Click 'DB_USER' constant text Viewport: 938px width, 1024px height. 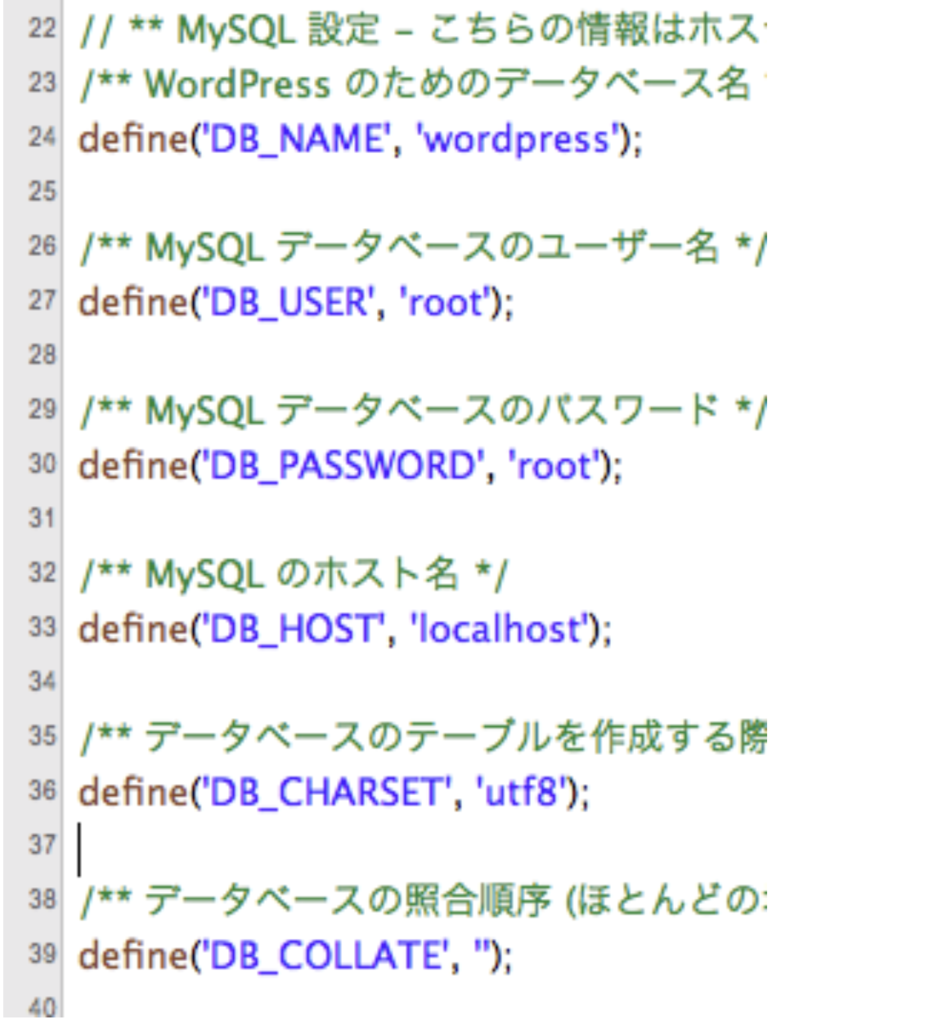pos(287,303)
